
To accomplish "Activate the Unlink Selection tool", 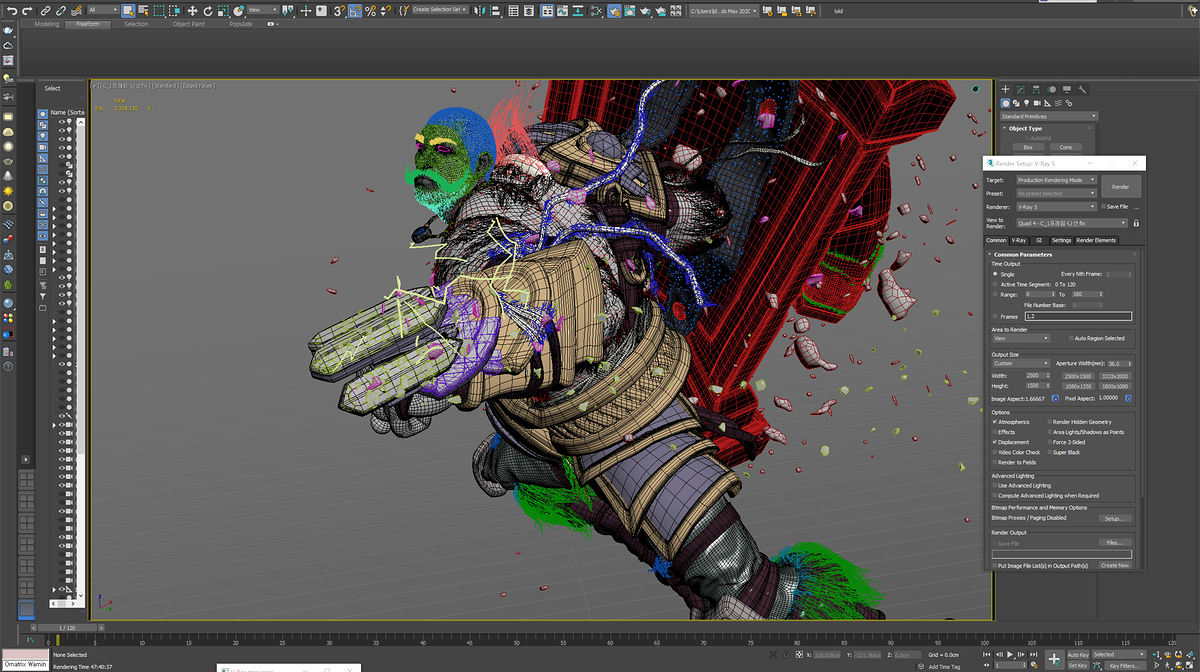I will 61,10.
